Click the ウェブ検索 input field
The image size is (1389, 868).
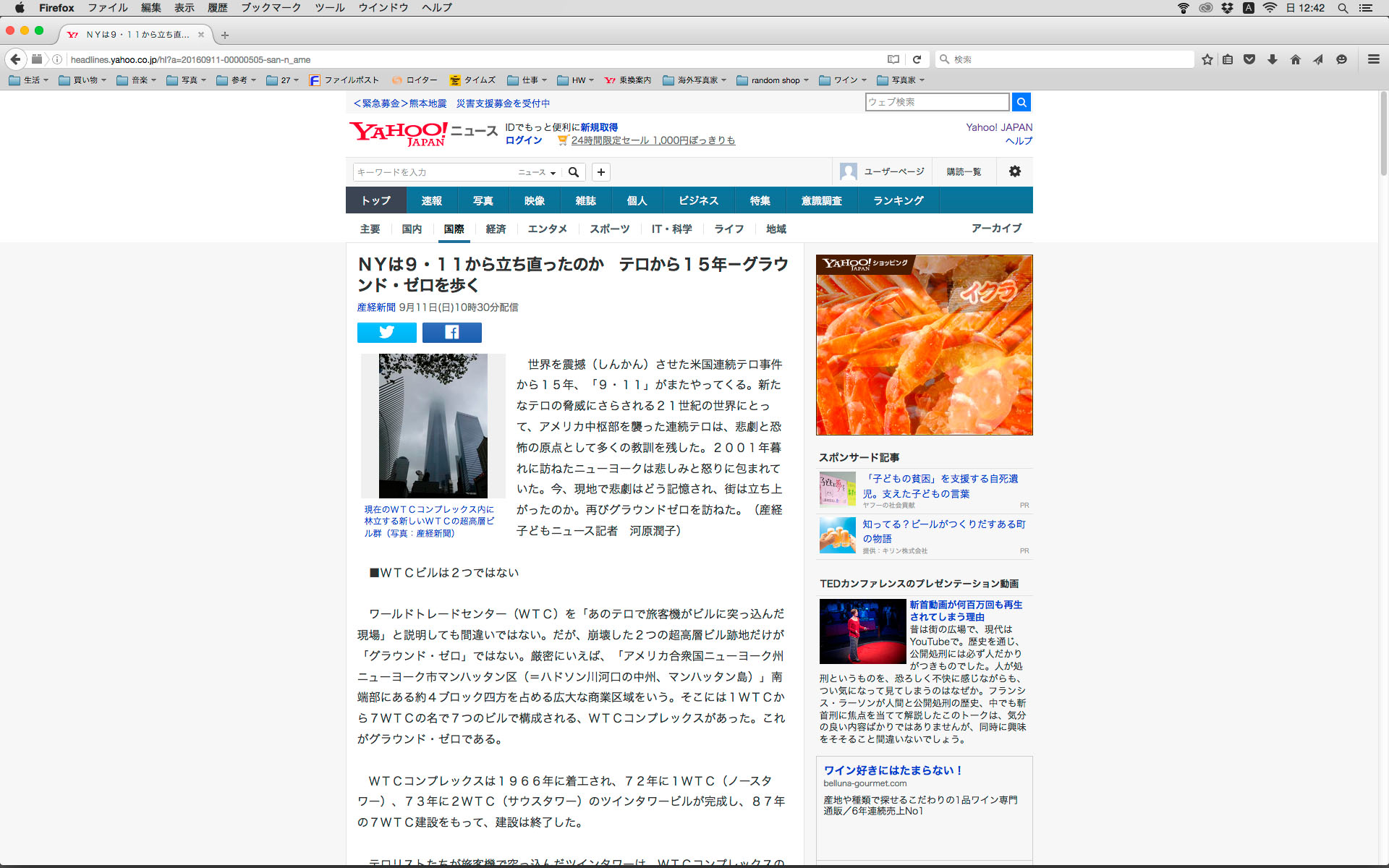coord(937,102)
